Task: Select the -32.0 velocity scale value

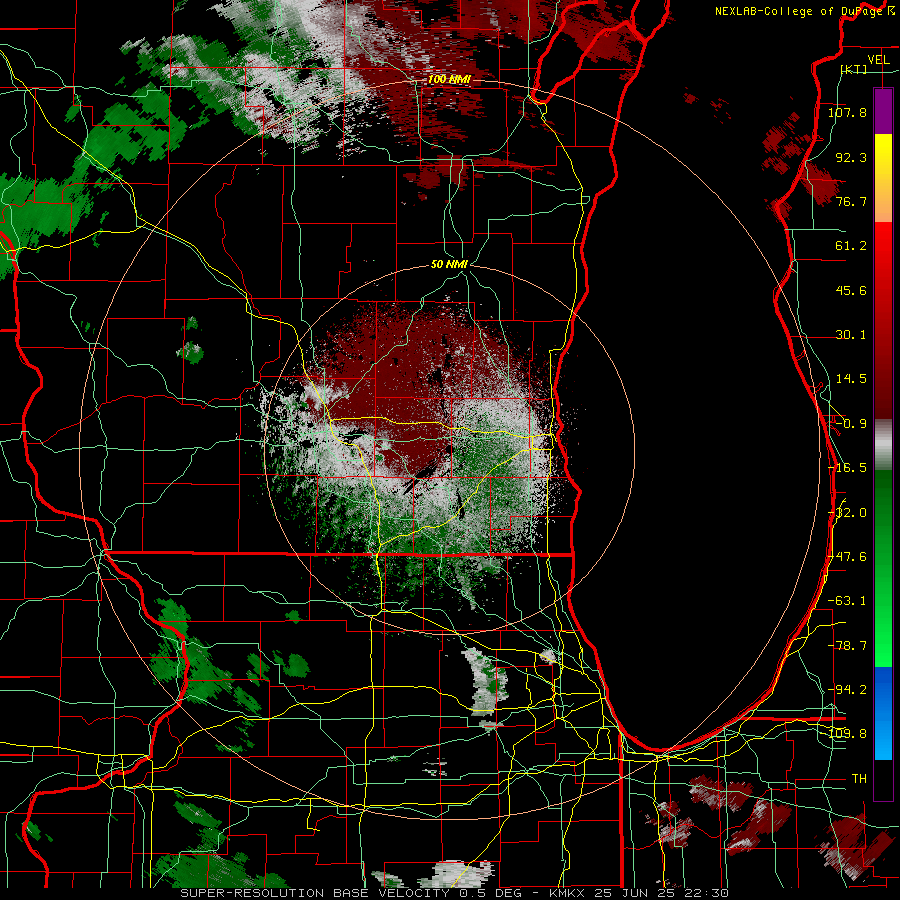Action: coord(847,513)
